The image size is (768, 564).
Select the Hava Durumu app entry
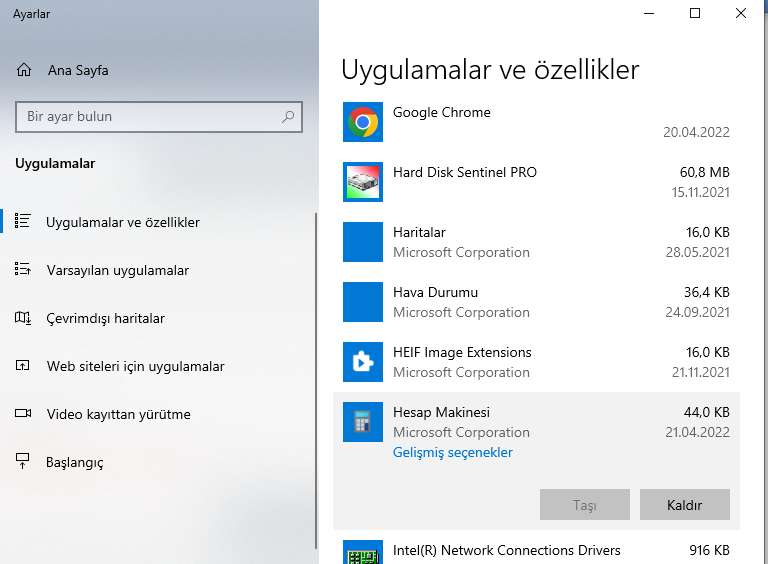[x=536, y=302]
